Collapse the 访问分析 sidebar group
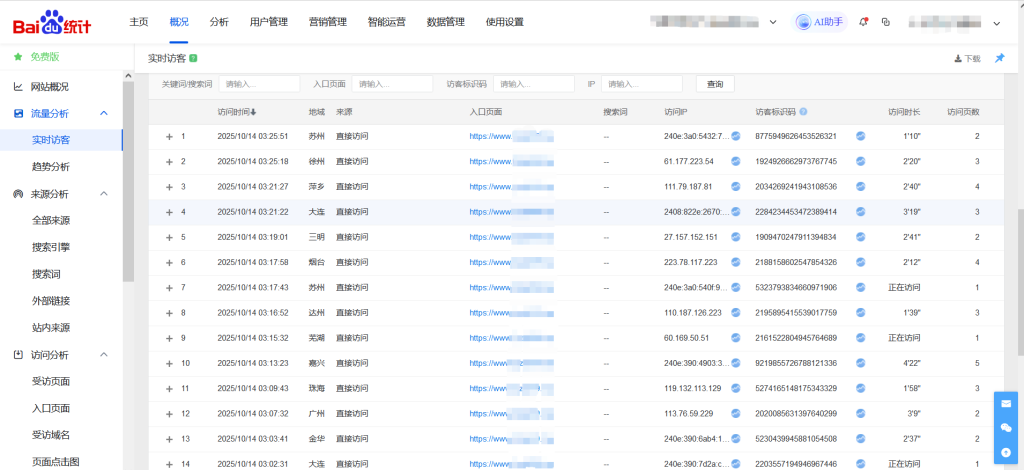The width and height of the screenshot is (1024, 470). pos(103,354)
